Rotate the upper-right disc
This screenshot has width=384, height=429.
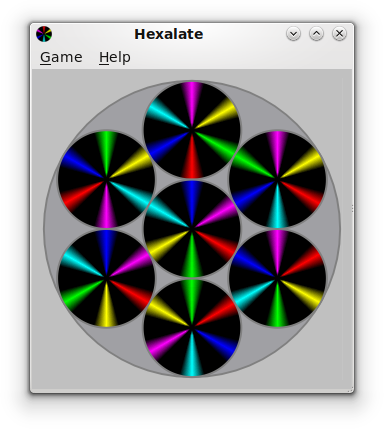pyautogui.click(x=278, y=179)
